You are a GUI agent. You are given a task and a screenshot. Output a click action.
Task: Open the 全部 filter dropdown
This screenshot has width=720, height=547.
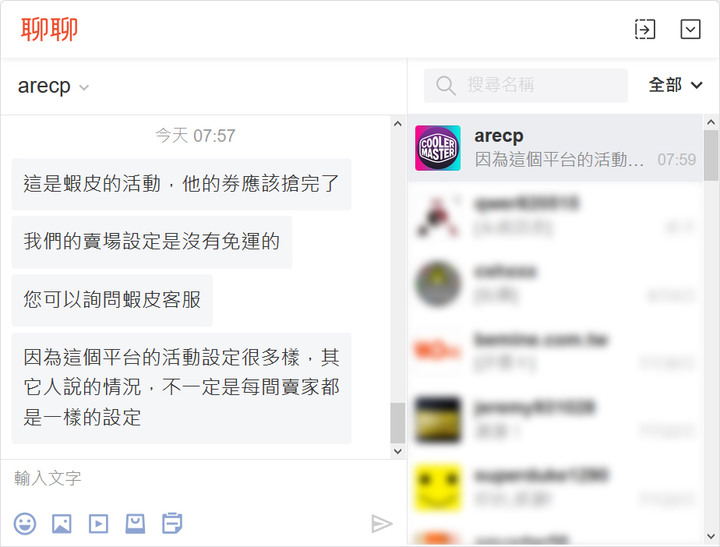point(675,85)
